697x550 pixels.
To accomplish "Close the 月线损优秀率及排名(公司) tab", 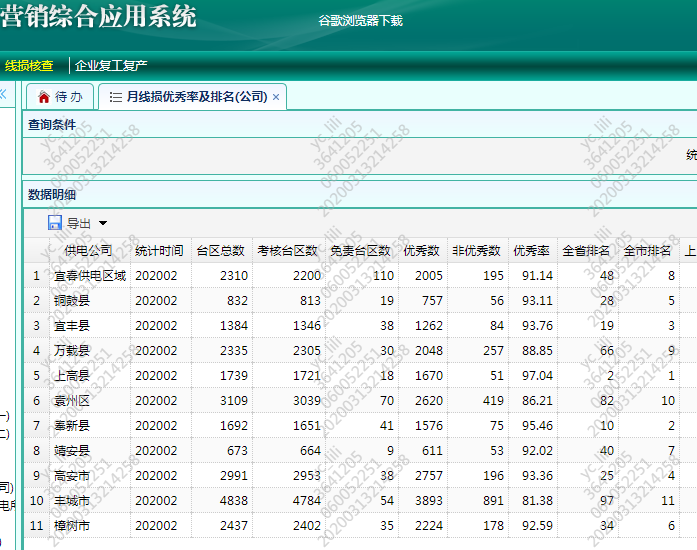I will (x=276, y=97).
